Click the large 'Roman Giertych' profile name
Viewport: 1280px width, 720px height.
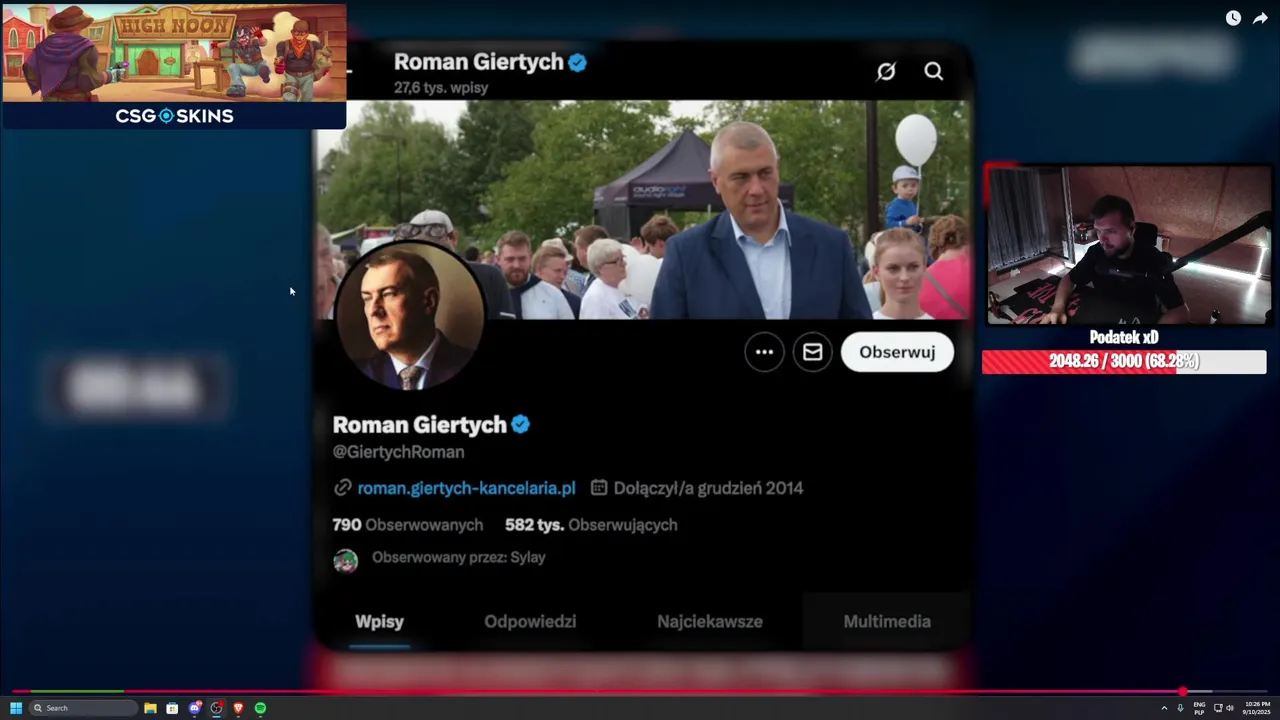(x=420, y=424)
